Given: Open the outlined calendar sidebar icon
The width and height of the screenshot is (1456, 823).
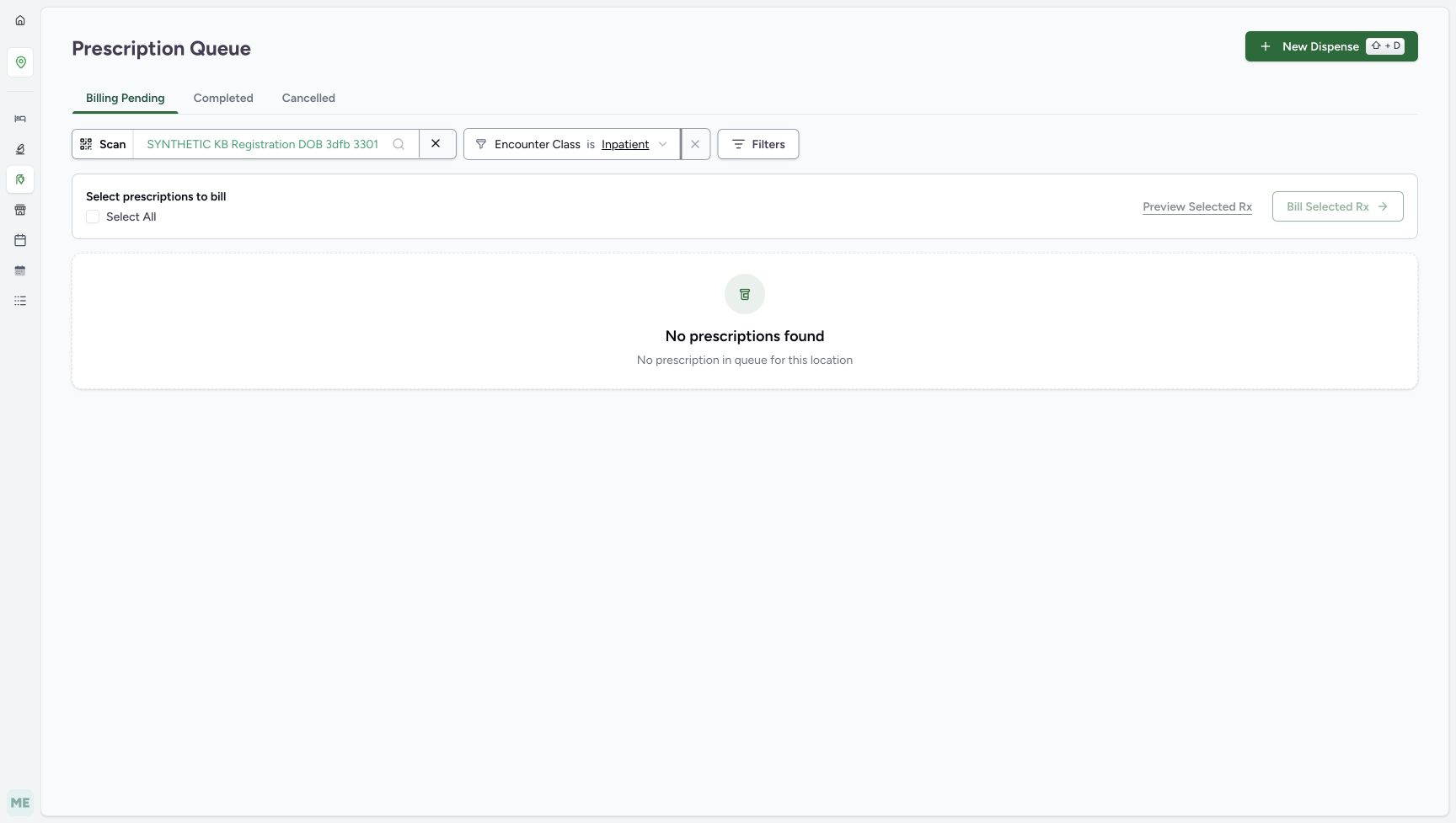Looking at the screenshot, I should coord(20,240).
